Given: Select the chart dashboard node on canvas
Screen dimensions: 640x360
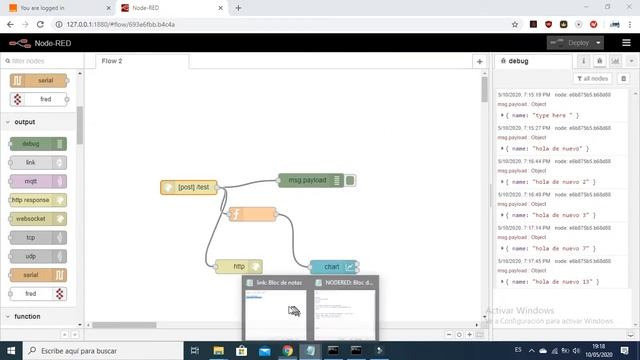Looking at the screenshot, I should pos(334,267).
